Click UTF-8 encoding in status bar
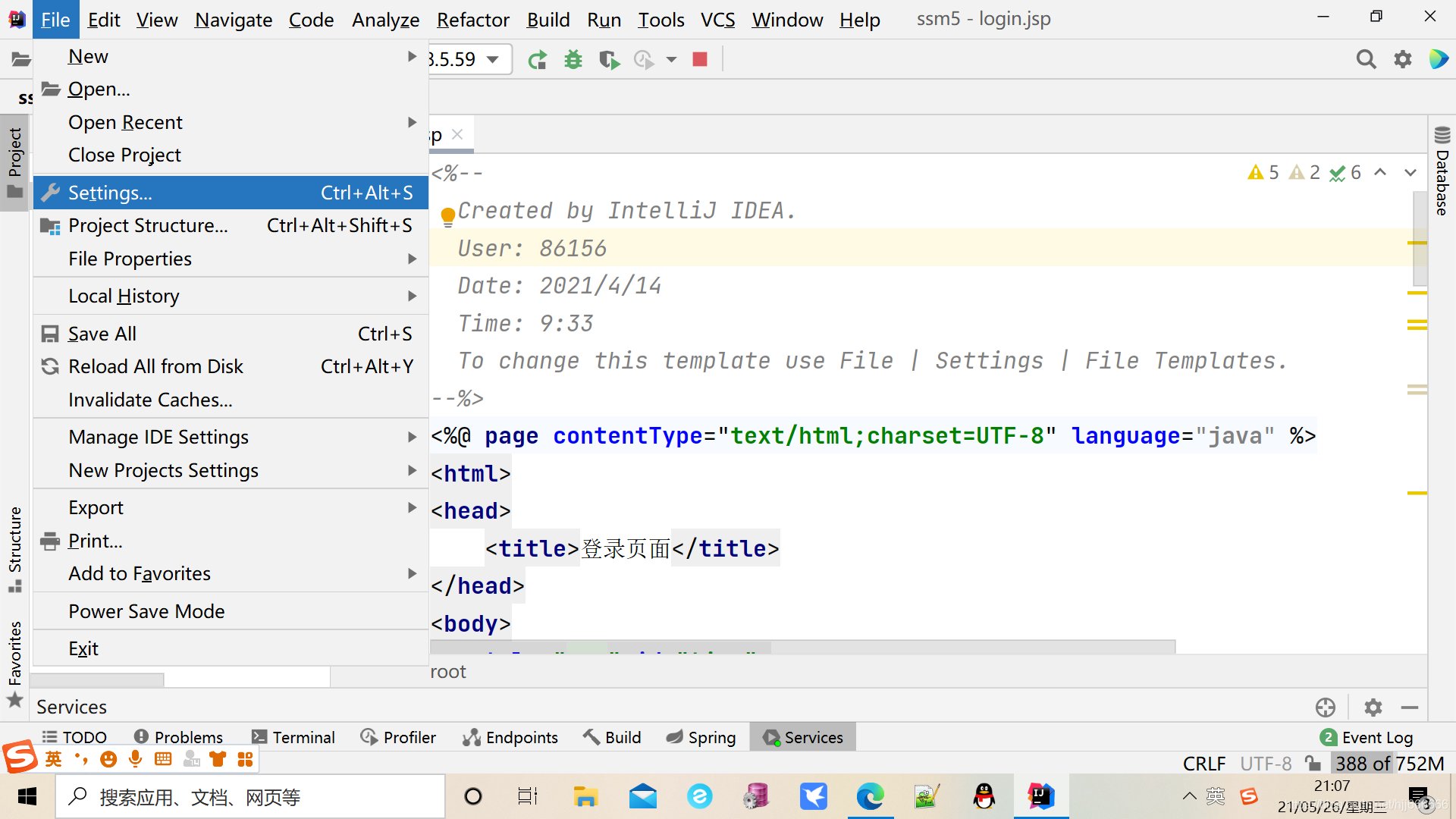The height and width of the screenshot is (819, 1456). click(x=1266, y=763)
